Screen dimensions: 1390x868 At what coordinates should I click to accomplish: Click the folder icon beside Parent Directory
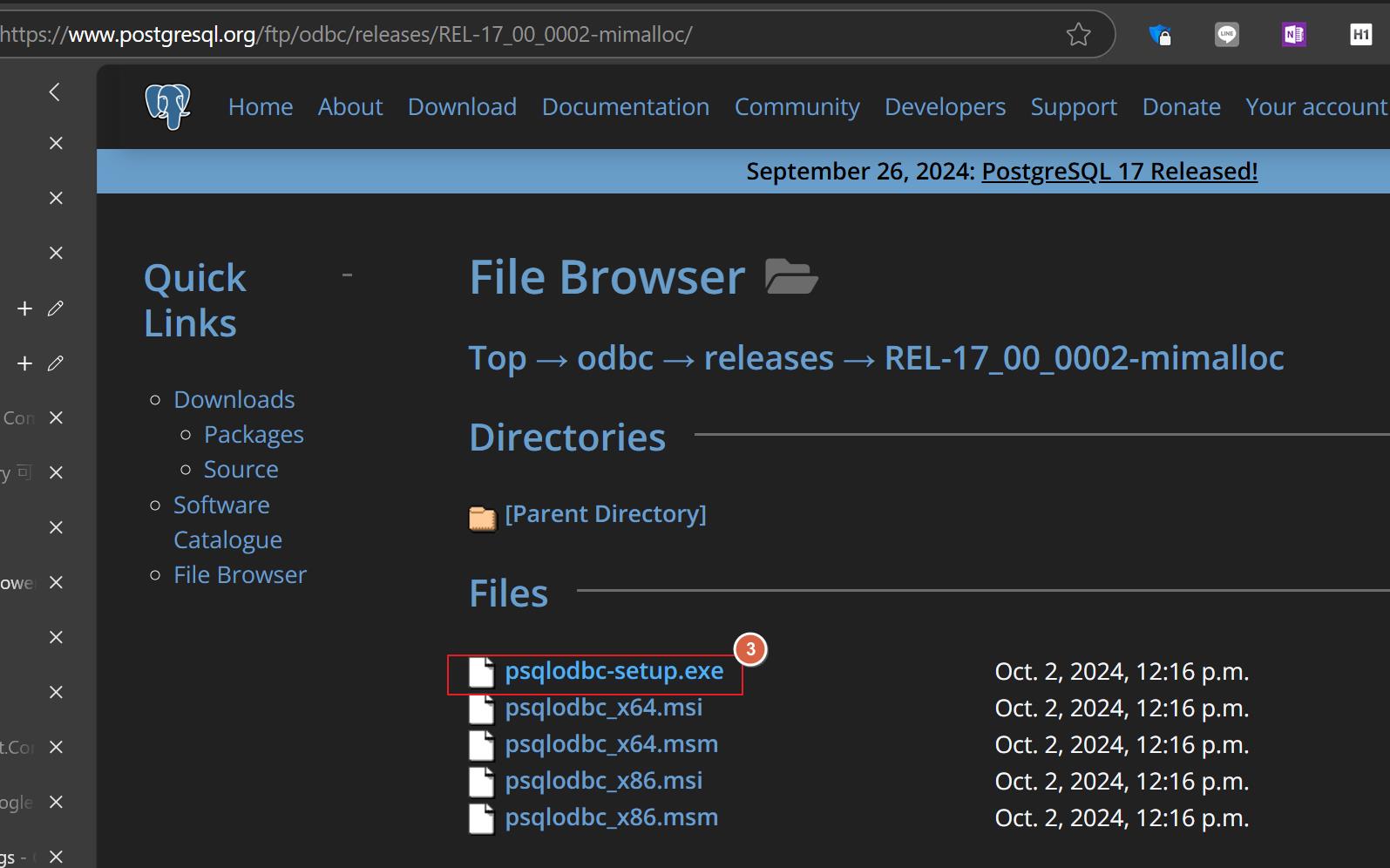click(x=482, y=518)
